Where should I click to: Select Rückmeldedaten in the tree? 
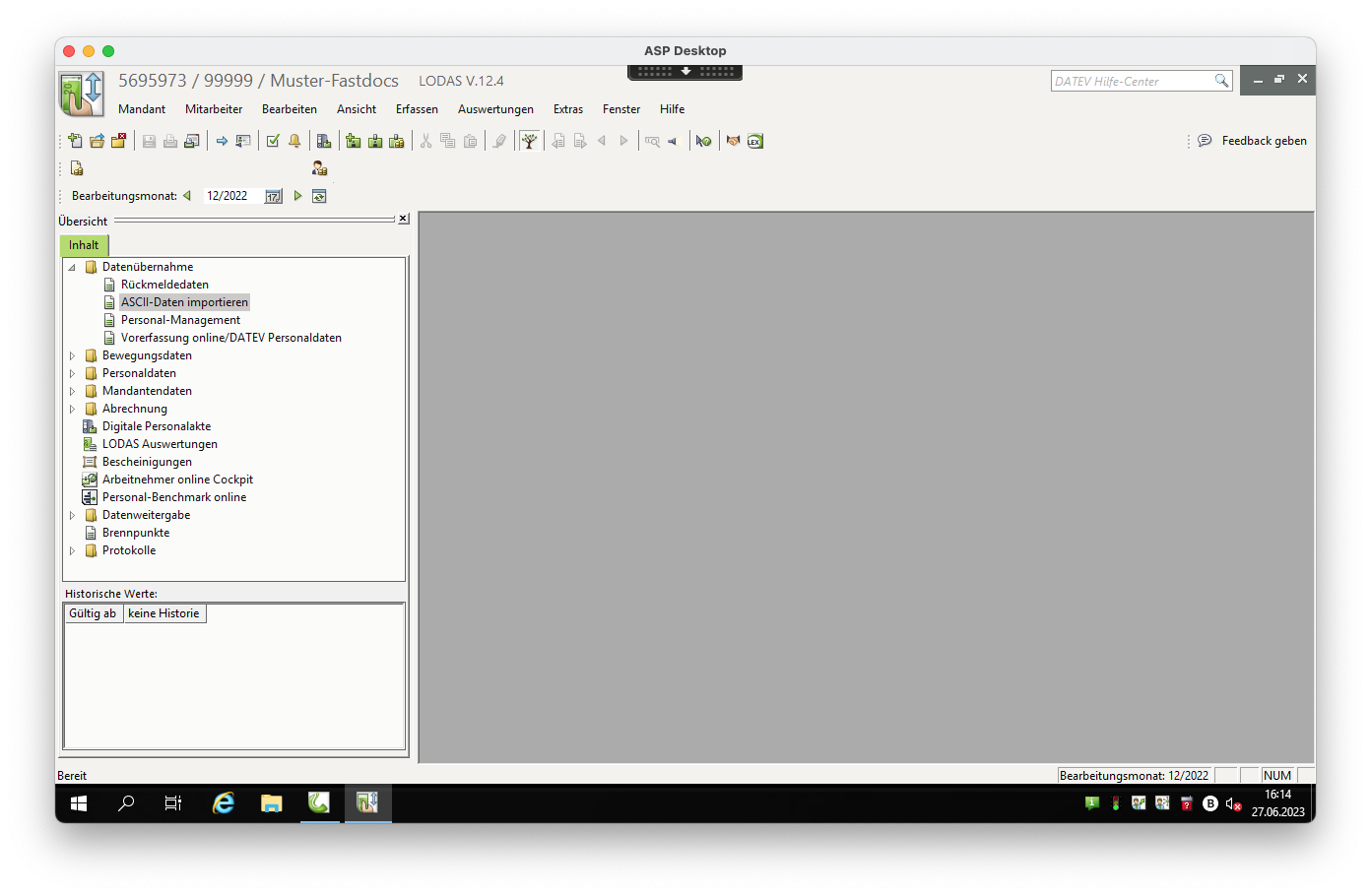[164, 285]
